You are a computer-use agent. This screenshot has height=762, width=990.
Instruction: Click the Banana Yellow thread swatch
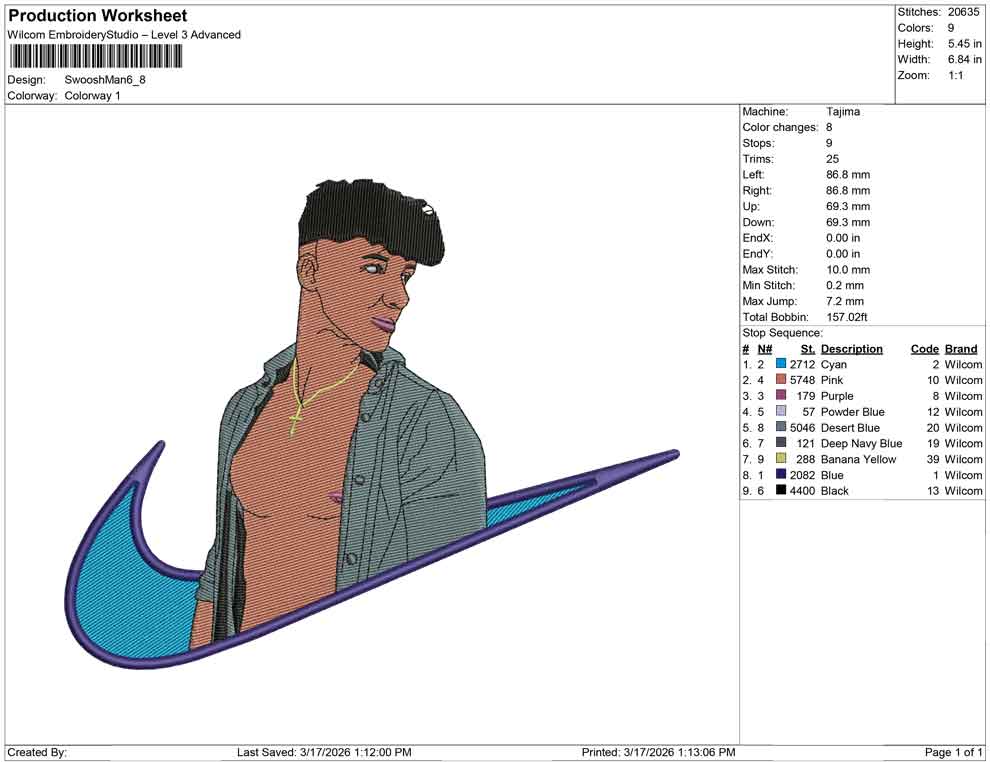783,459
